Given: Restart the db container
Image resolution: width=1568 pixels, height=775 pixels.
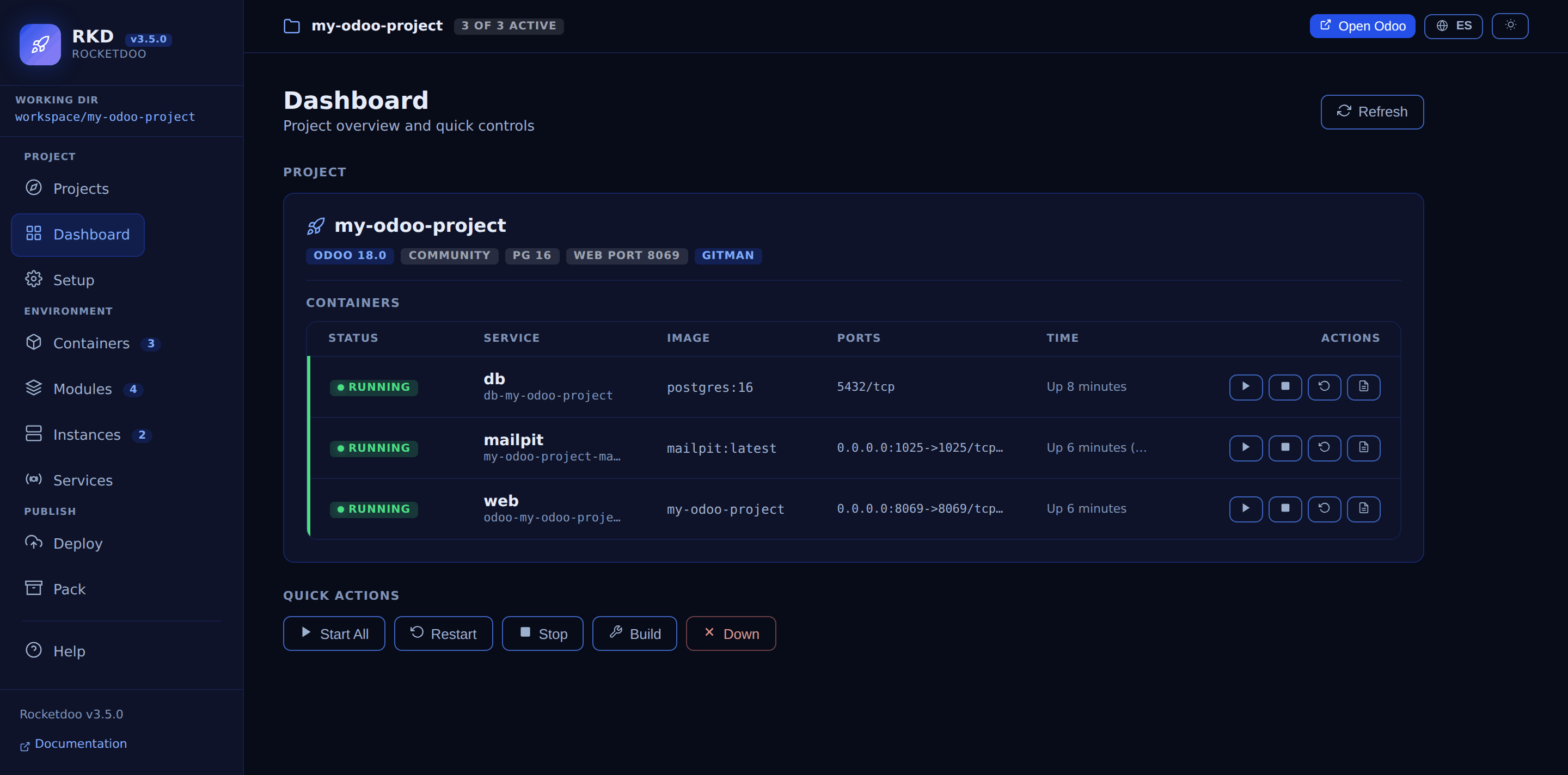Looking at the screenshot, I should pyautogui.click(x=1324, y=387).
